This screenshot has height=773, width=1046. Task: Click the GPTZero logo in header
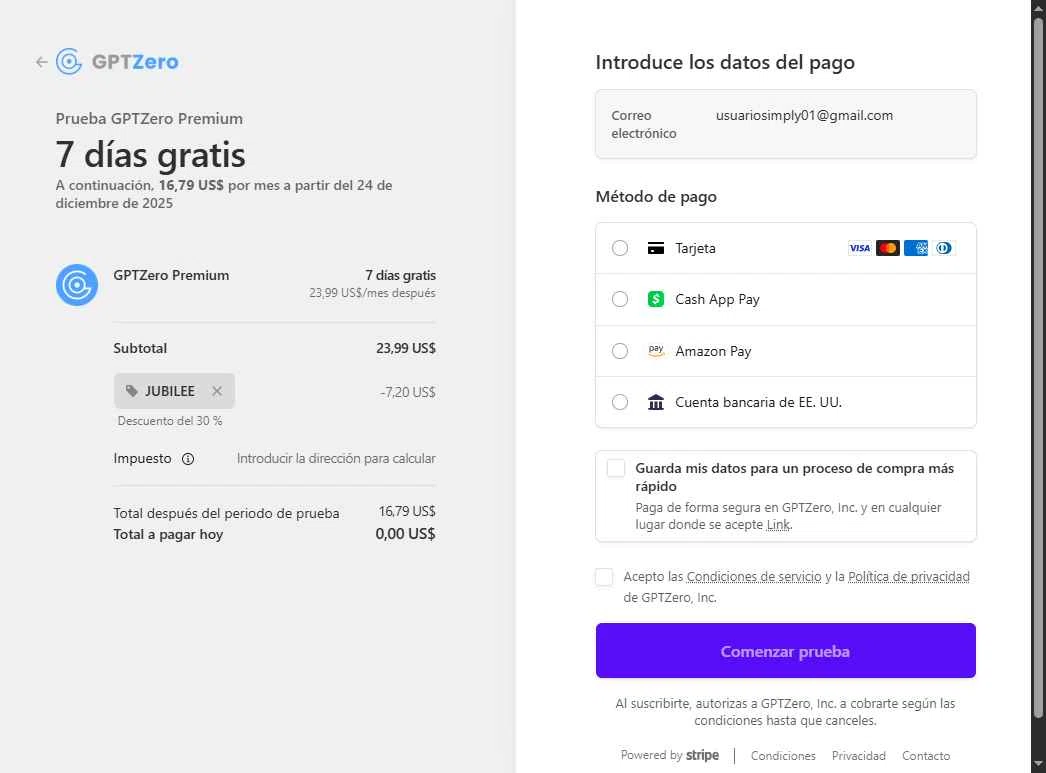tap(117, 62)
